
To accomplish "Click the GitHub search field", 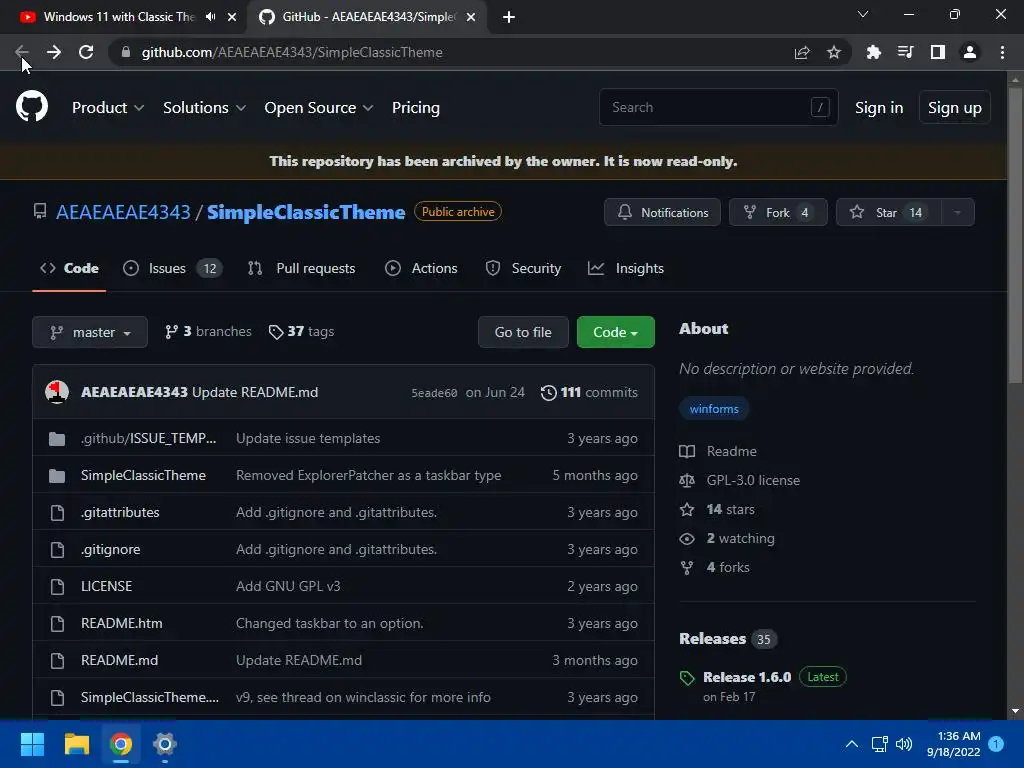I will (x=718, y=107).
